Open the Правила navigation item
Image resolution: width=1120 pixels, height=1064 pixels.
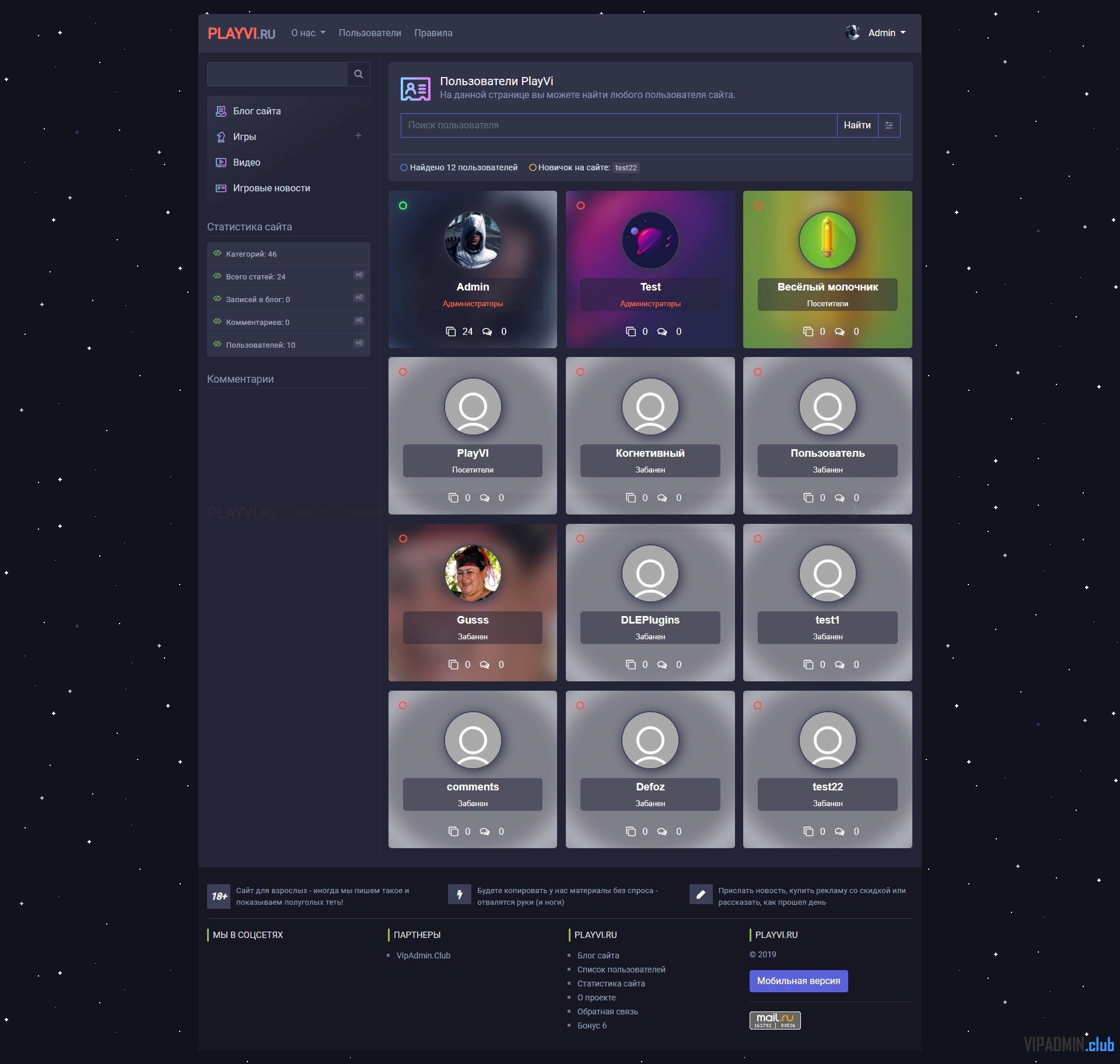[x=433, y=33]
